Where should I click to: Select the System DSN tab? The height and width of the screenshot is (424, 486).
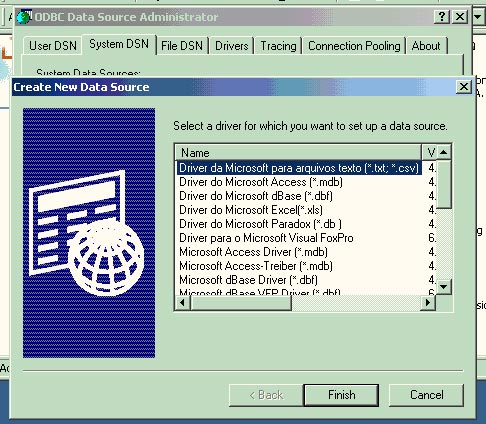click(x=119, y=44)
